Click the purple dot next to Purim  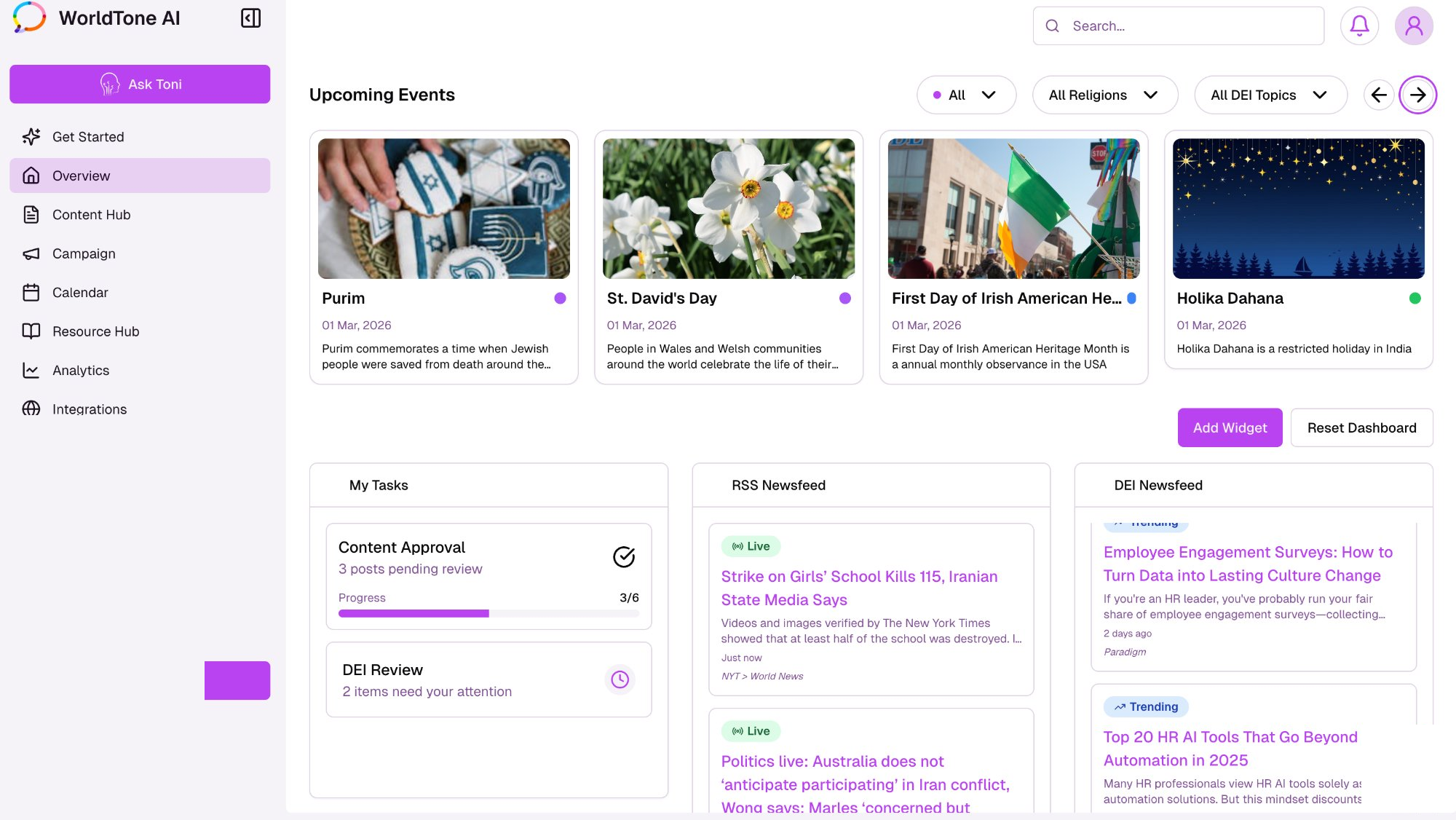560,298
